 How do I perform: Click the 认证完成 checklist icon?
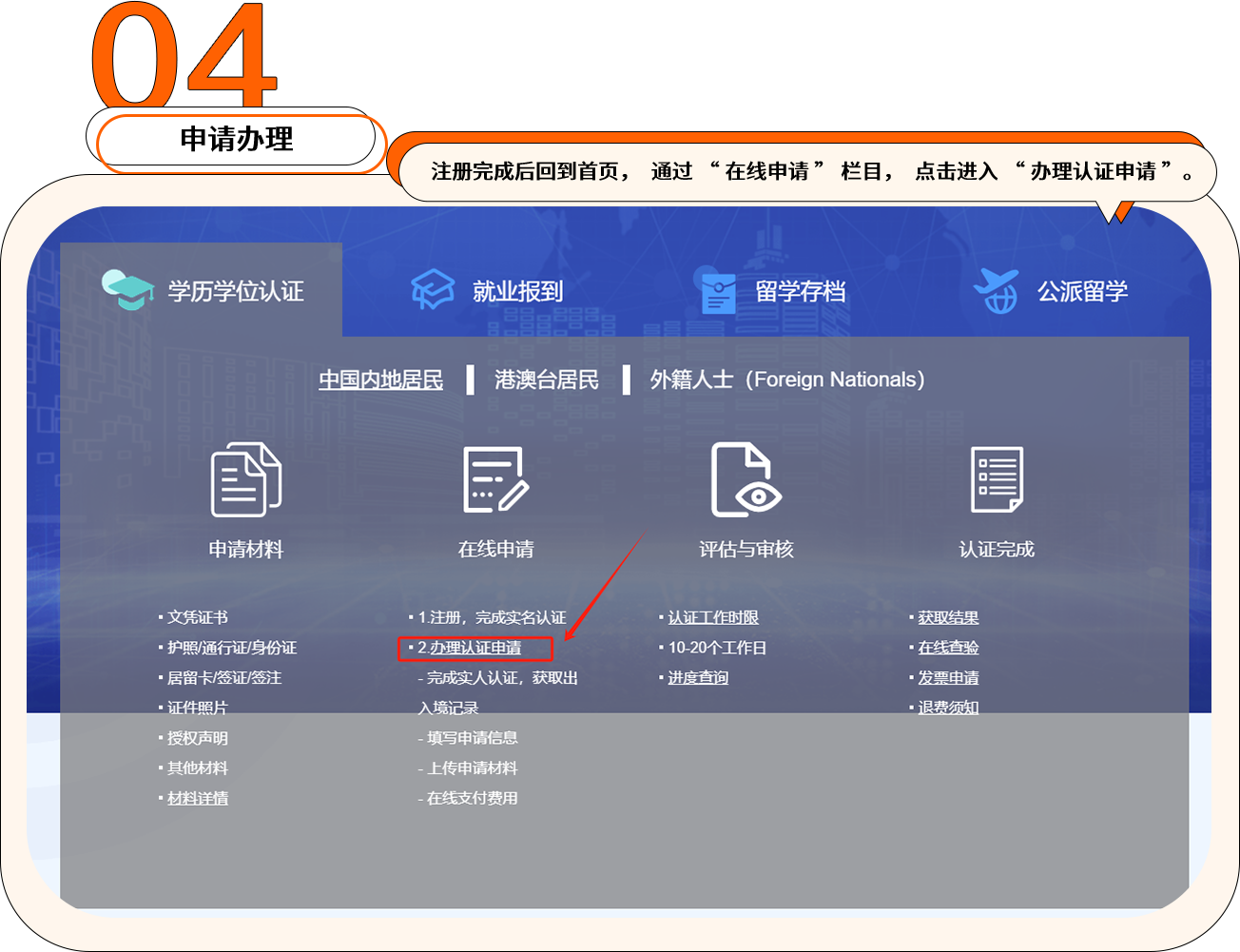tap(997, 479)
